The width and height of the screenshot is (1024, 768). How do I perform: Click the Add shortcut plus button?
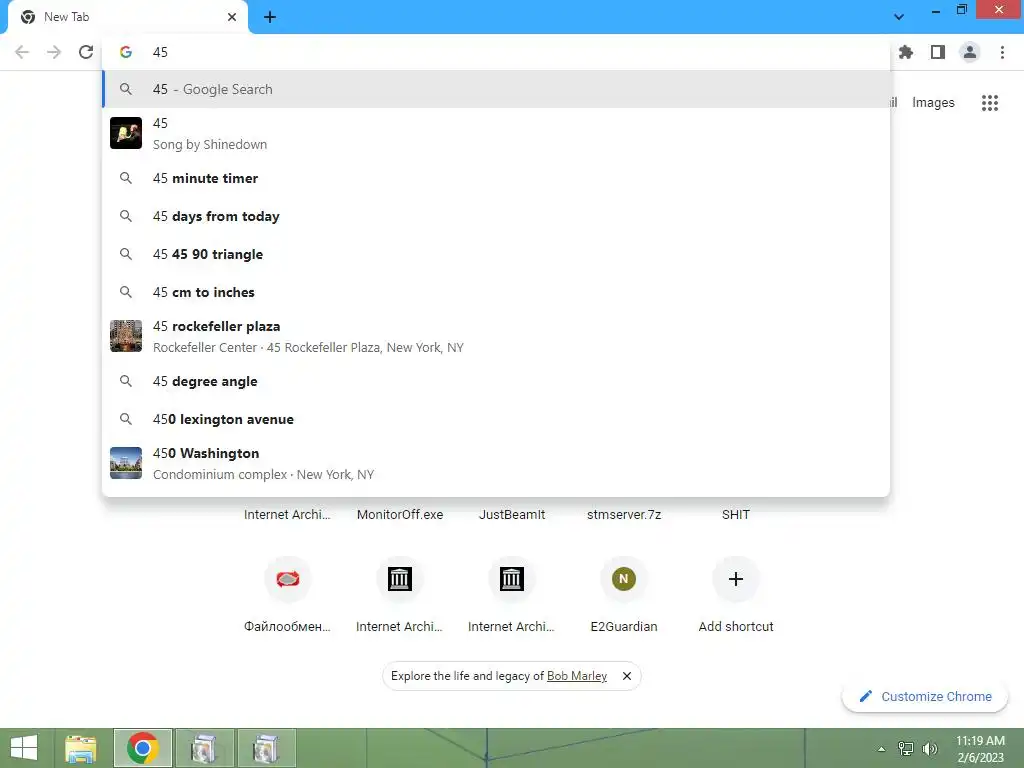point(736,579)
